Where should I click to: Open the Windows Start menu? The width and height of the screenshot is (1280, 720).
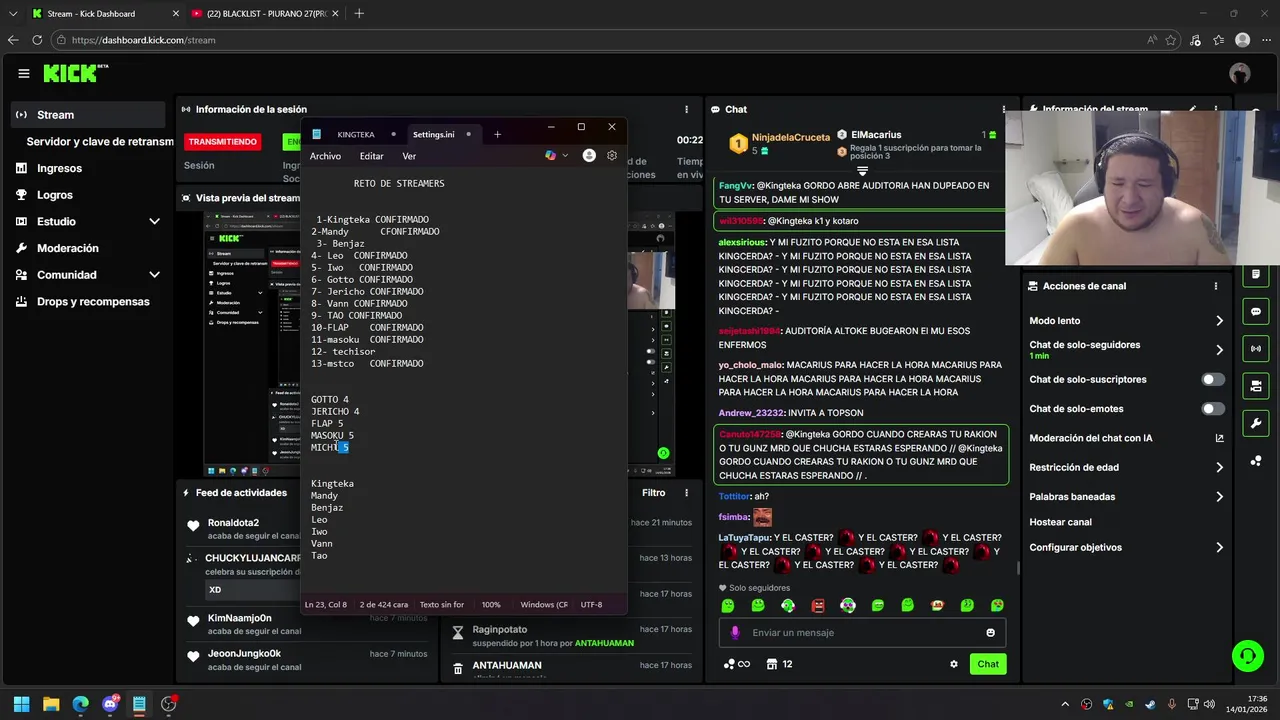21,704
